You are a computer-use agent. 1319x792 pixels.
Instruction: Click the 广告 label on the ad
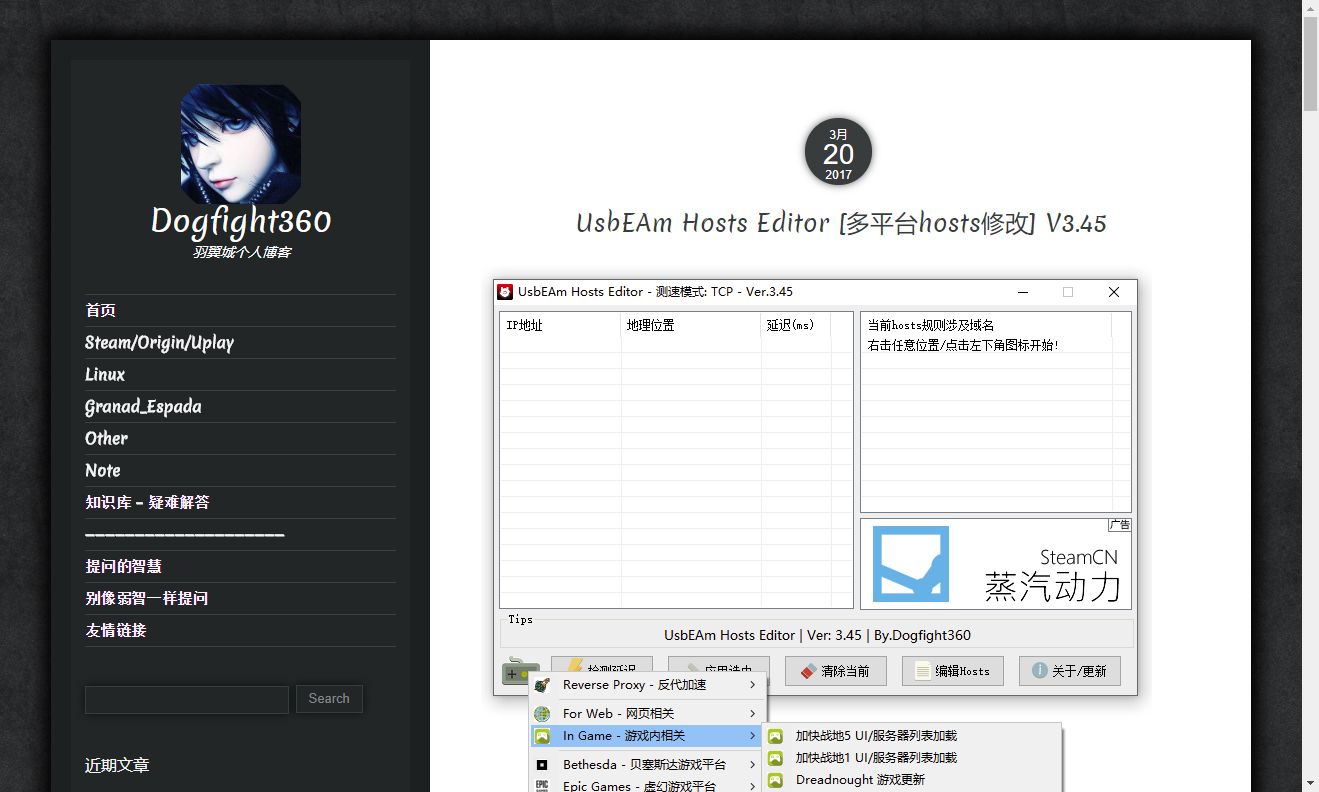tap(1119, 525)
